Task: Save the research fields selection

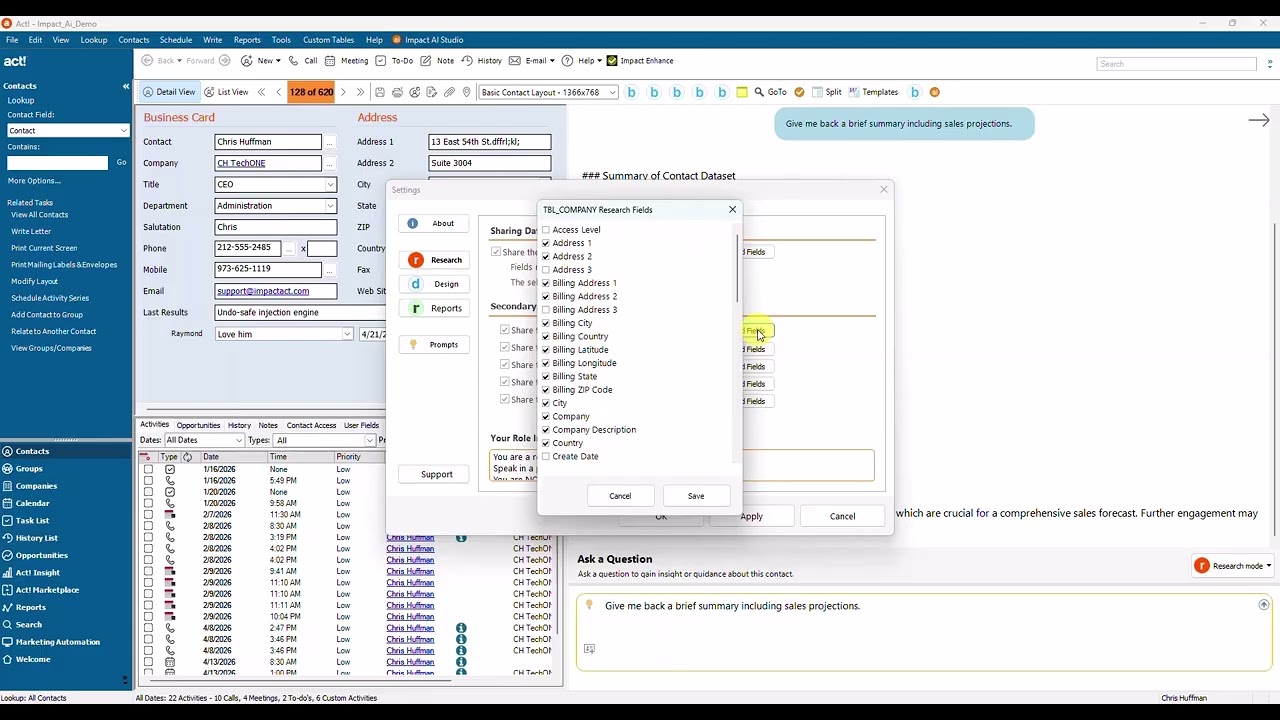Action: pos(696,496)
